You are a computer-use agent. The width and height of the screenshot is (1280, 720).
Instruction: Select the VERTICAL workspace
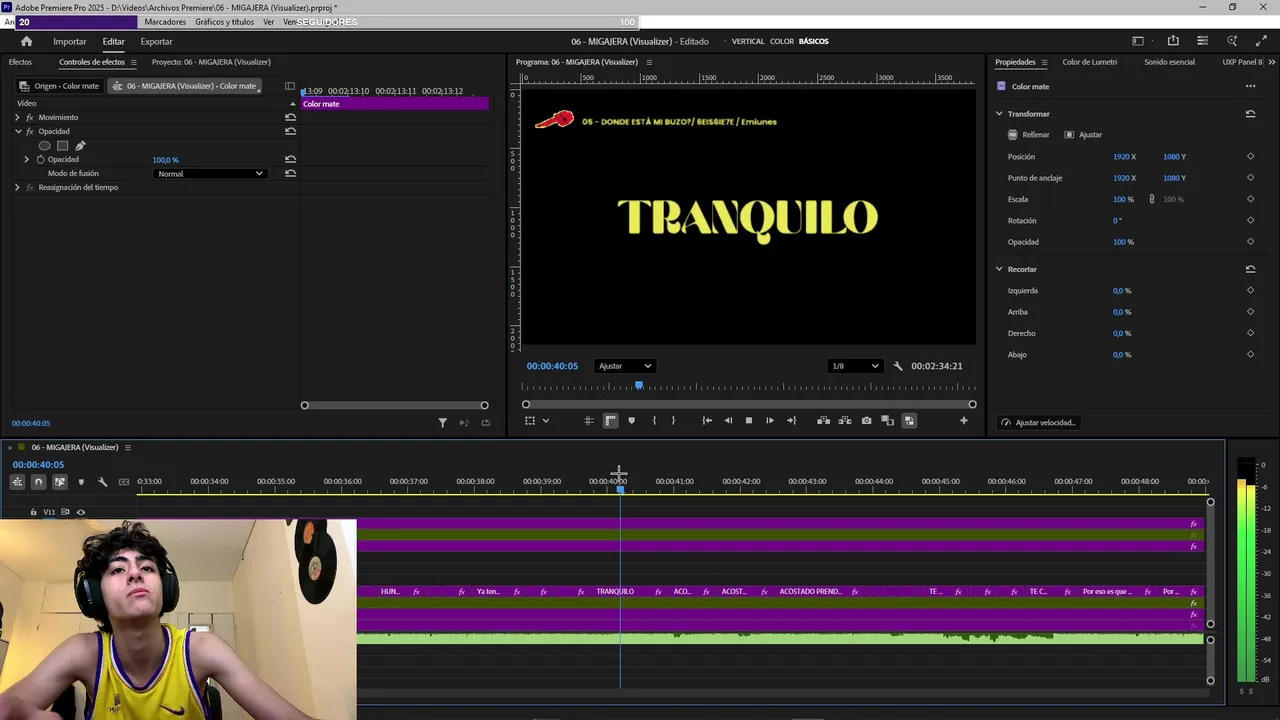click(x=748, y=41)
